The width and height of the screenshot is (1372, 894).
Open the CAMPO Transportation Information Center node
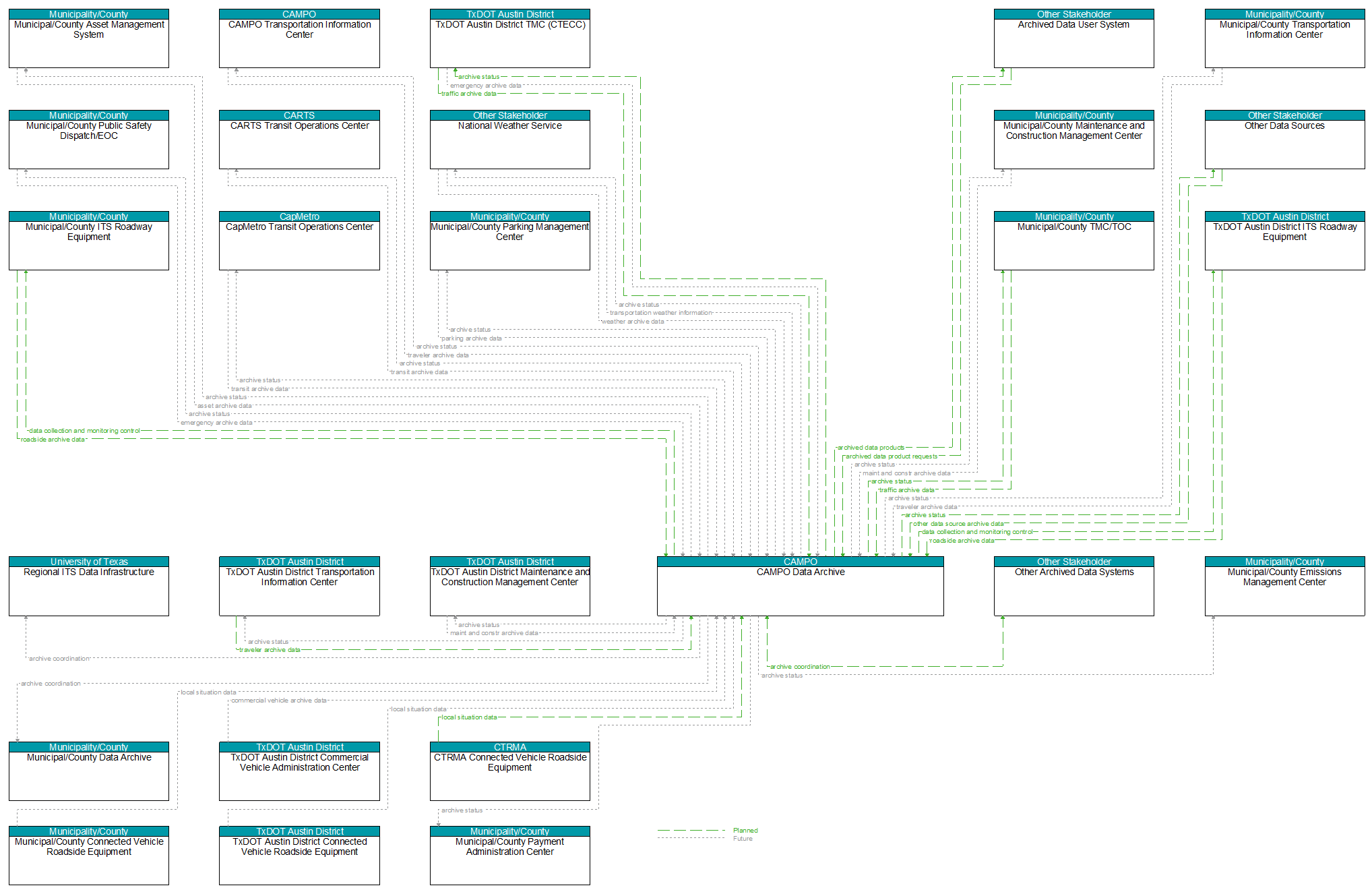click(299, 38)
